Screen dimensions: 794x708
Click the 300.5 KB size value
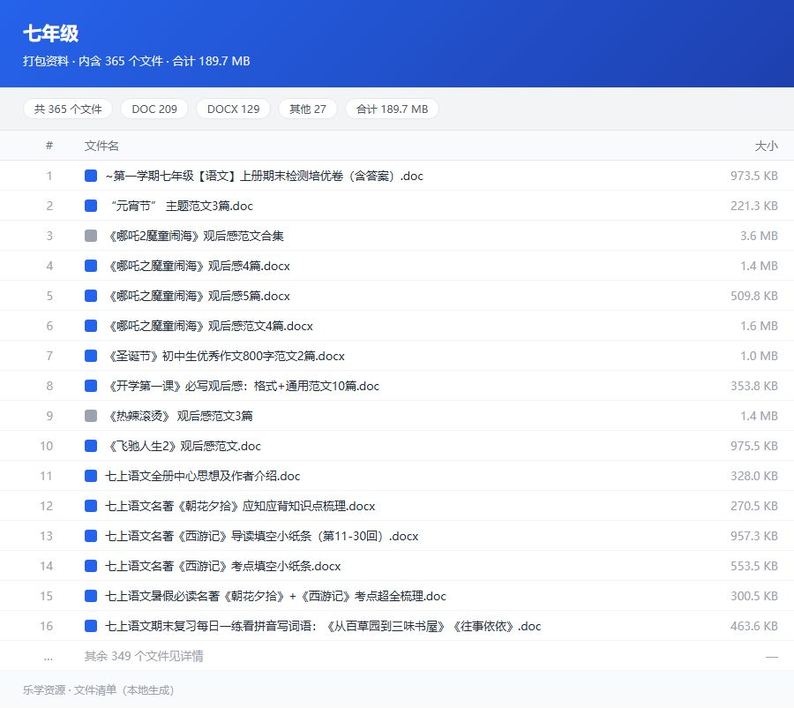[x=754, y=596]
